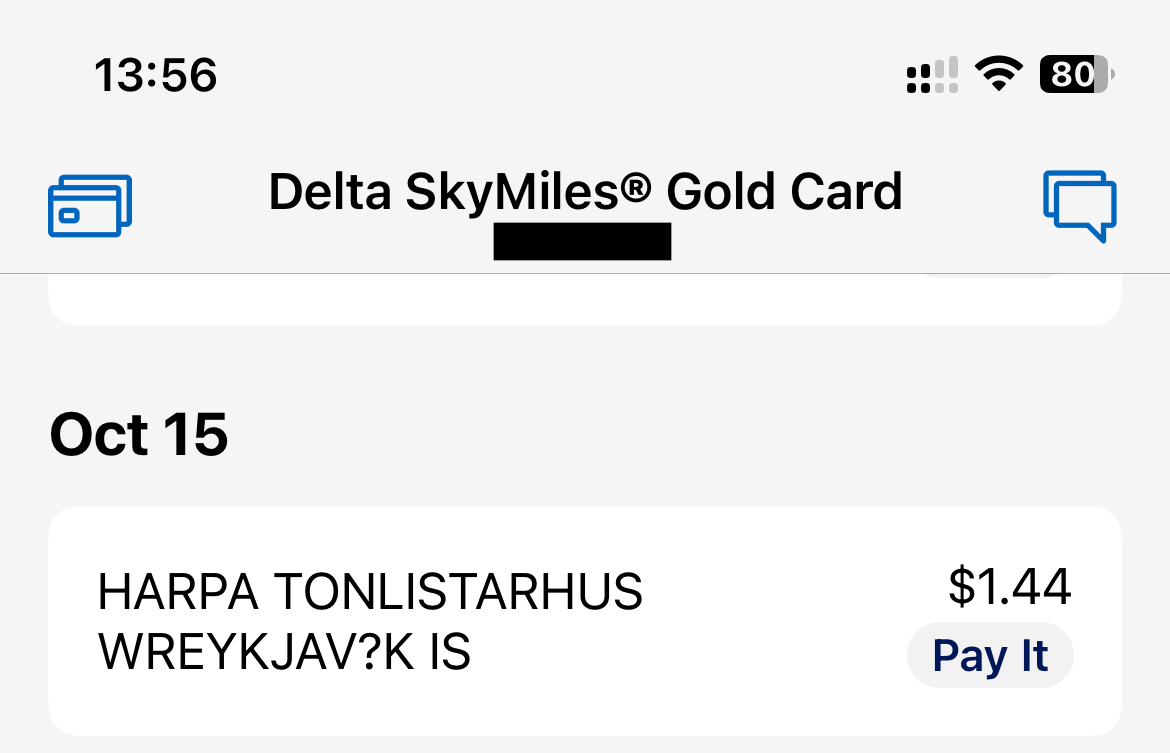This screenshot has width=1170, height=753.
Task: Tap the cellular signal bars icon
Action: click(x=932, y=75)
